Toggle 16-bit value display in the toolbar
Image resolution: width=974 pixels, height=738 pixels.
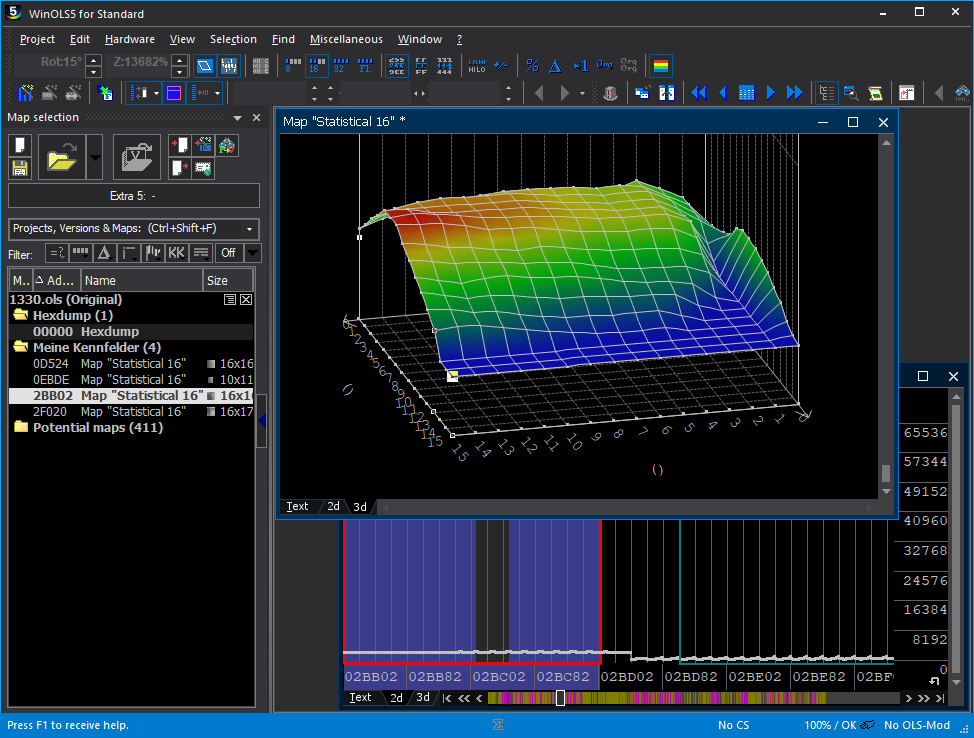click(x=316, y=66)
